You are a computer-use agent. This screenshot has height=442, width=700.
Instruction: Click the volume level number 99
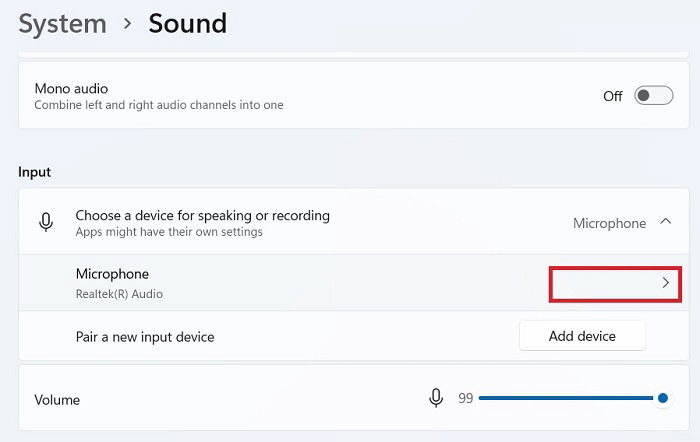(466, 398)
